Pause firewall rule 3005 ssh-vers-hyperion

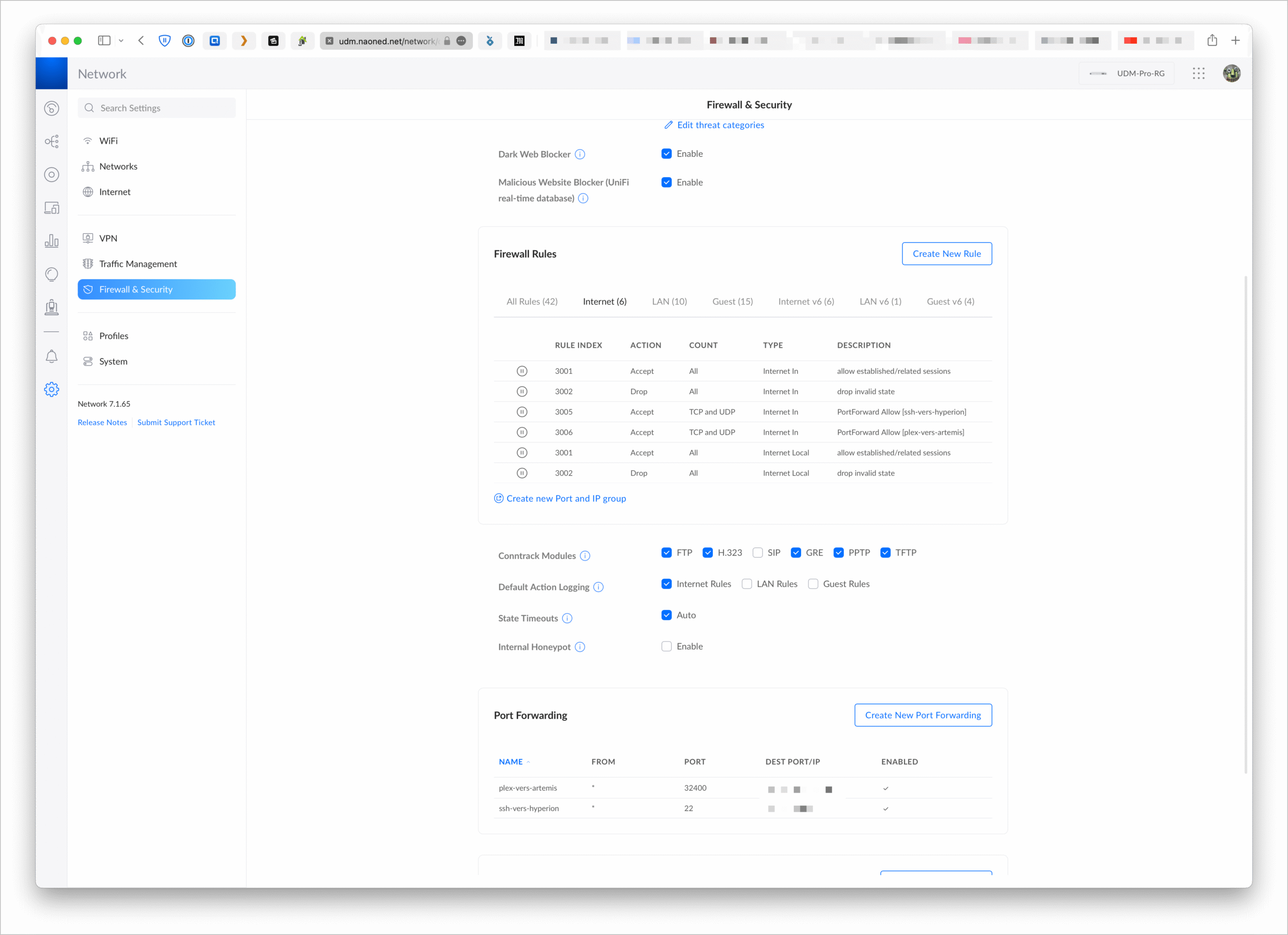pyautogui.click(x=522, y=412)
